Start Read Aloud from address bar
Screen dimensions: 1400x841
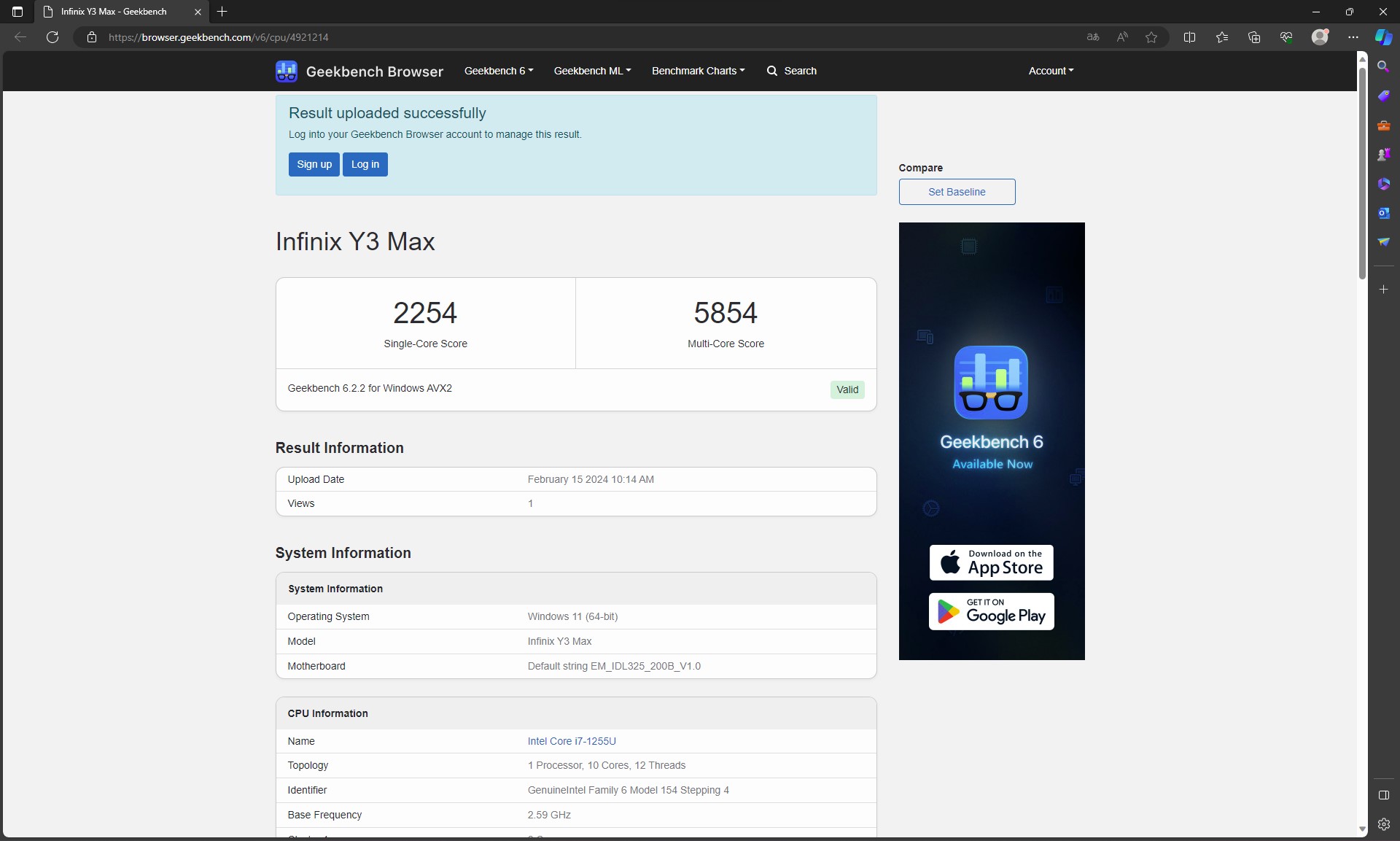(x=1122, y=37)
